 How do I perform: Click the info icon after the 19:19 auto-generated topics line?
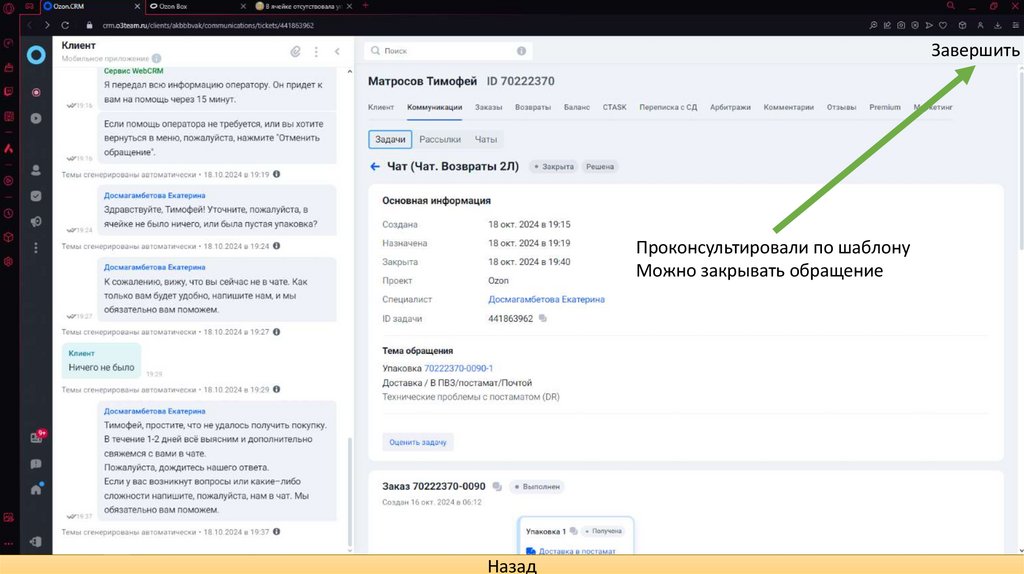coord(277,174)
